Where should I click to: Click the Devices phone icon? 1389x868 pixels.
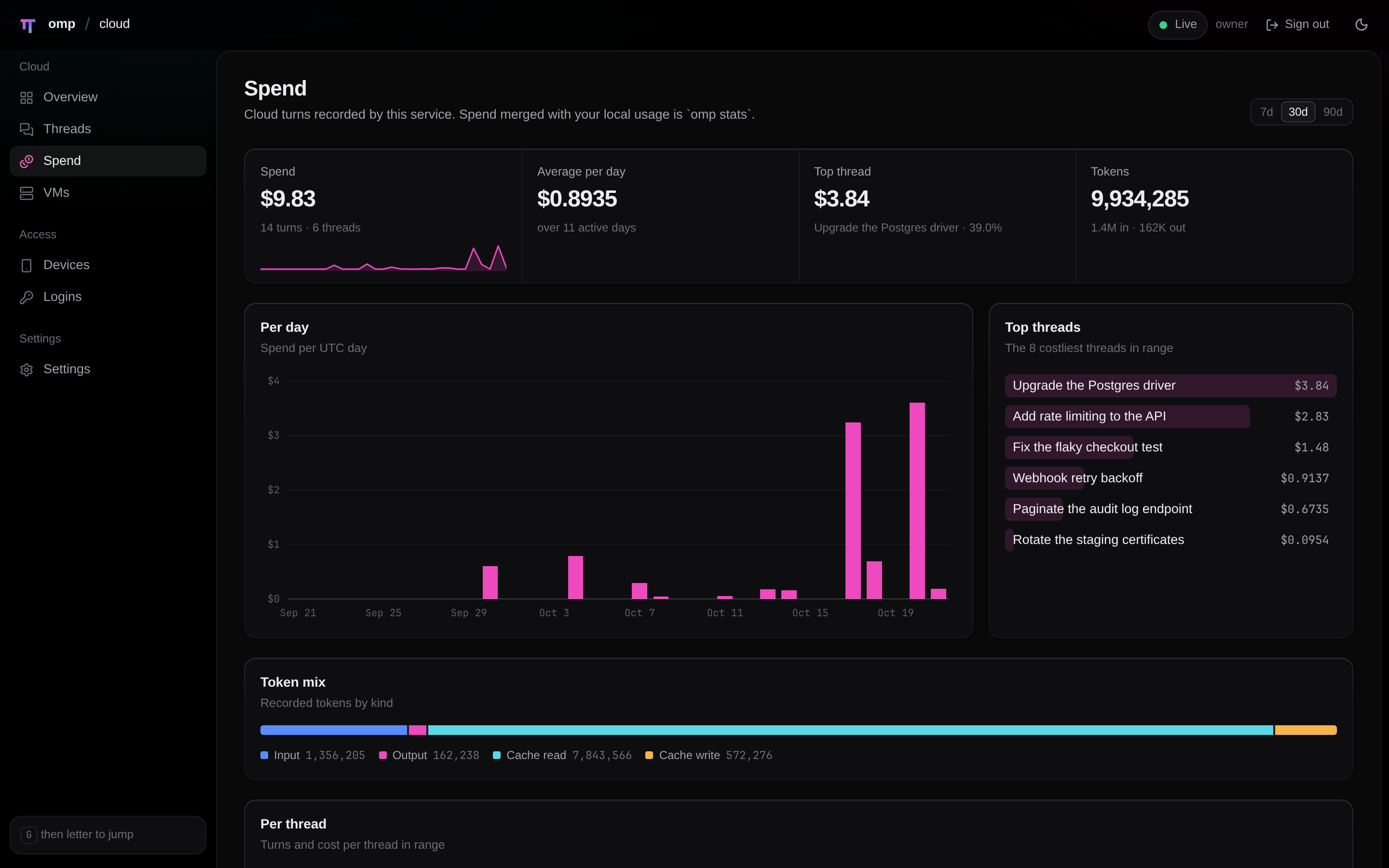(27, 265)
